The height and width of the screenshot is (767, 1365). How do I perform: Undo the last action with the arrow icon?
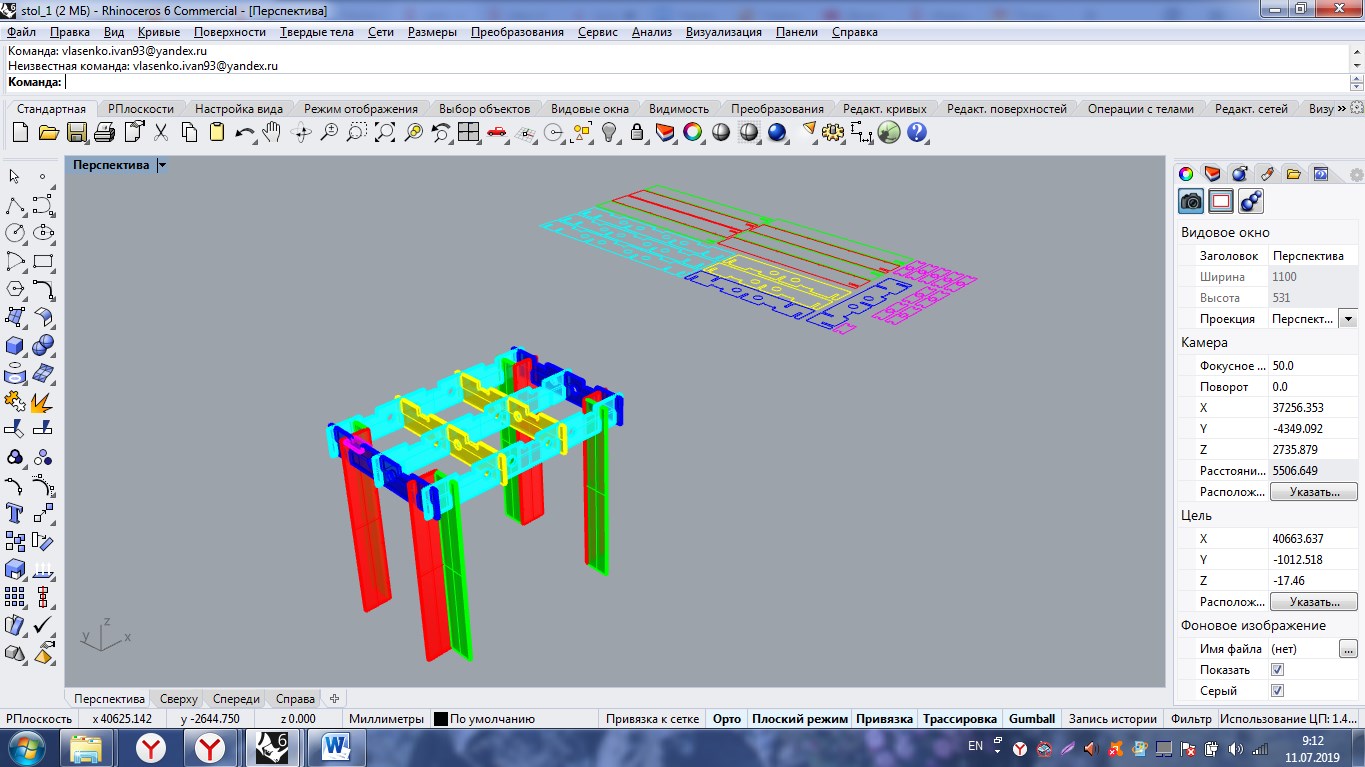click(245, 132)
